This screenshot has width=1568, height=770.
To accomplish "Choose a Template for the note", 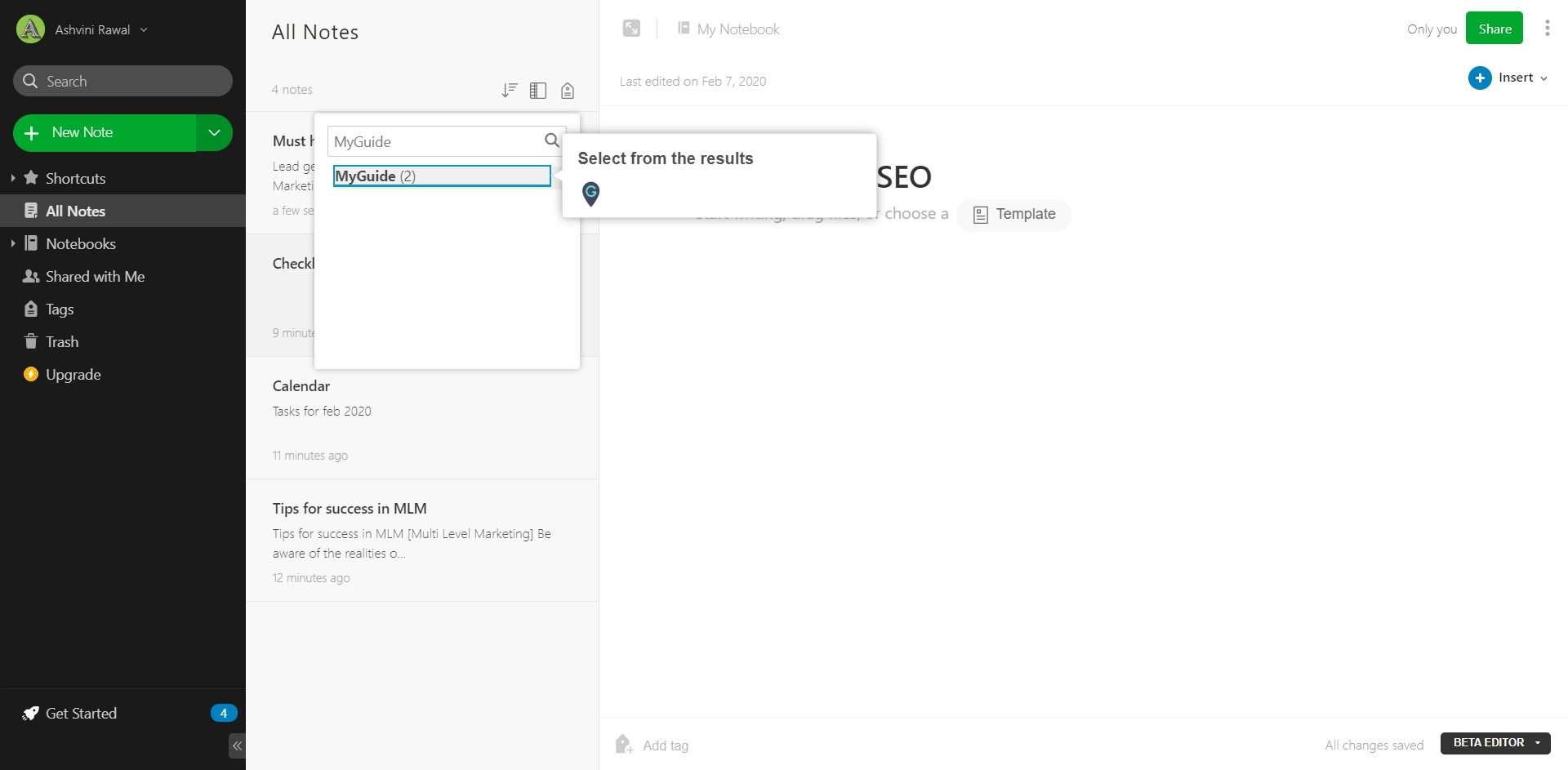I will tap(1015, 214).
